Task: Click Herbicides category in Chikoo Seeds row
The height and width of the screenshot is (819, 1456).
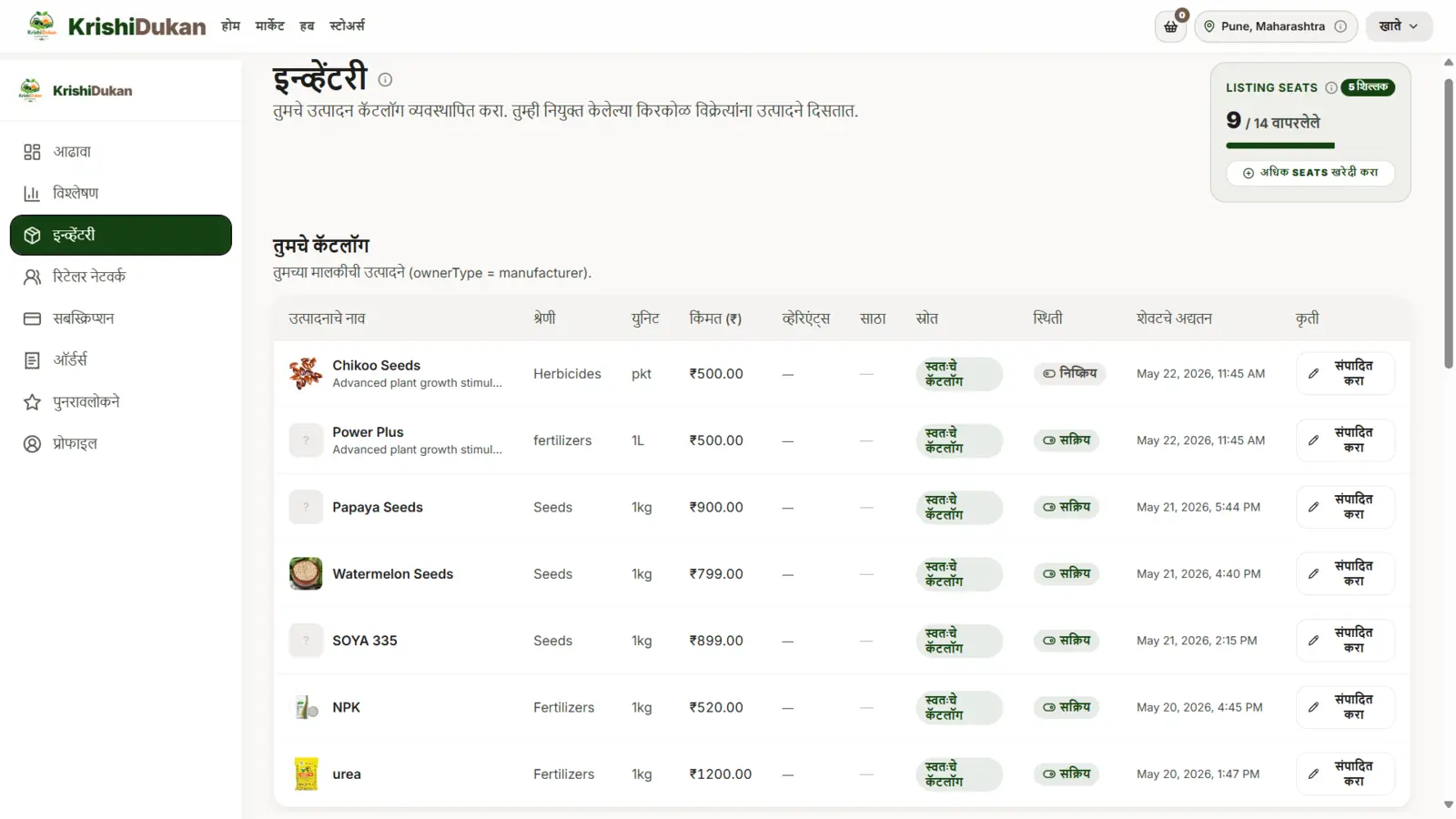Action: pos(567,374)
